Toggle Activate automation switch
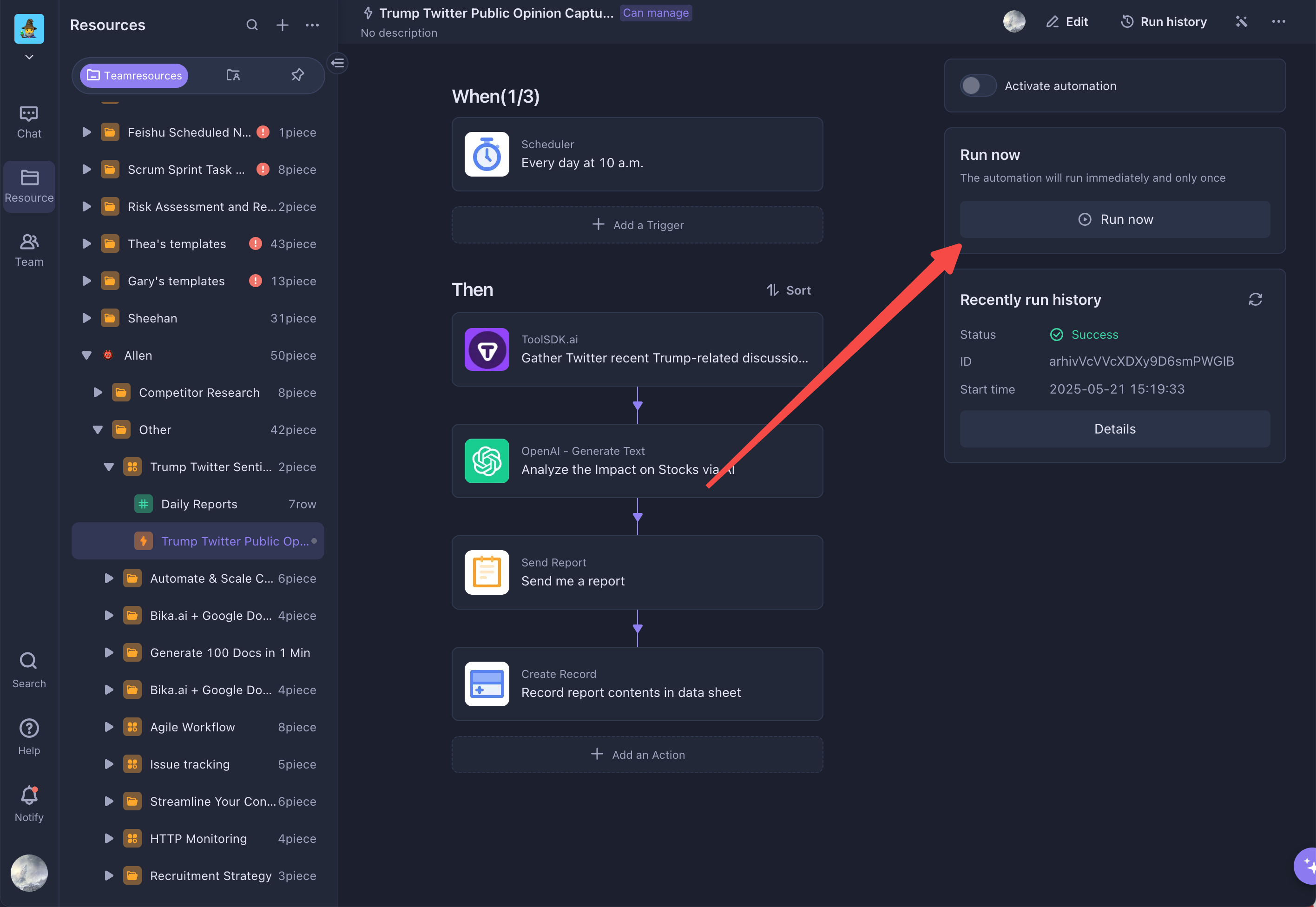 pyautogui.click(x=978, y=86)
